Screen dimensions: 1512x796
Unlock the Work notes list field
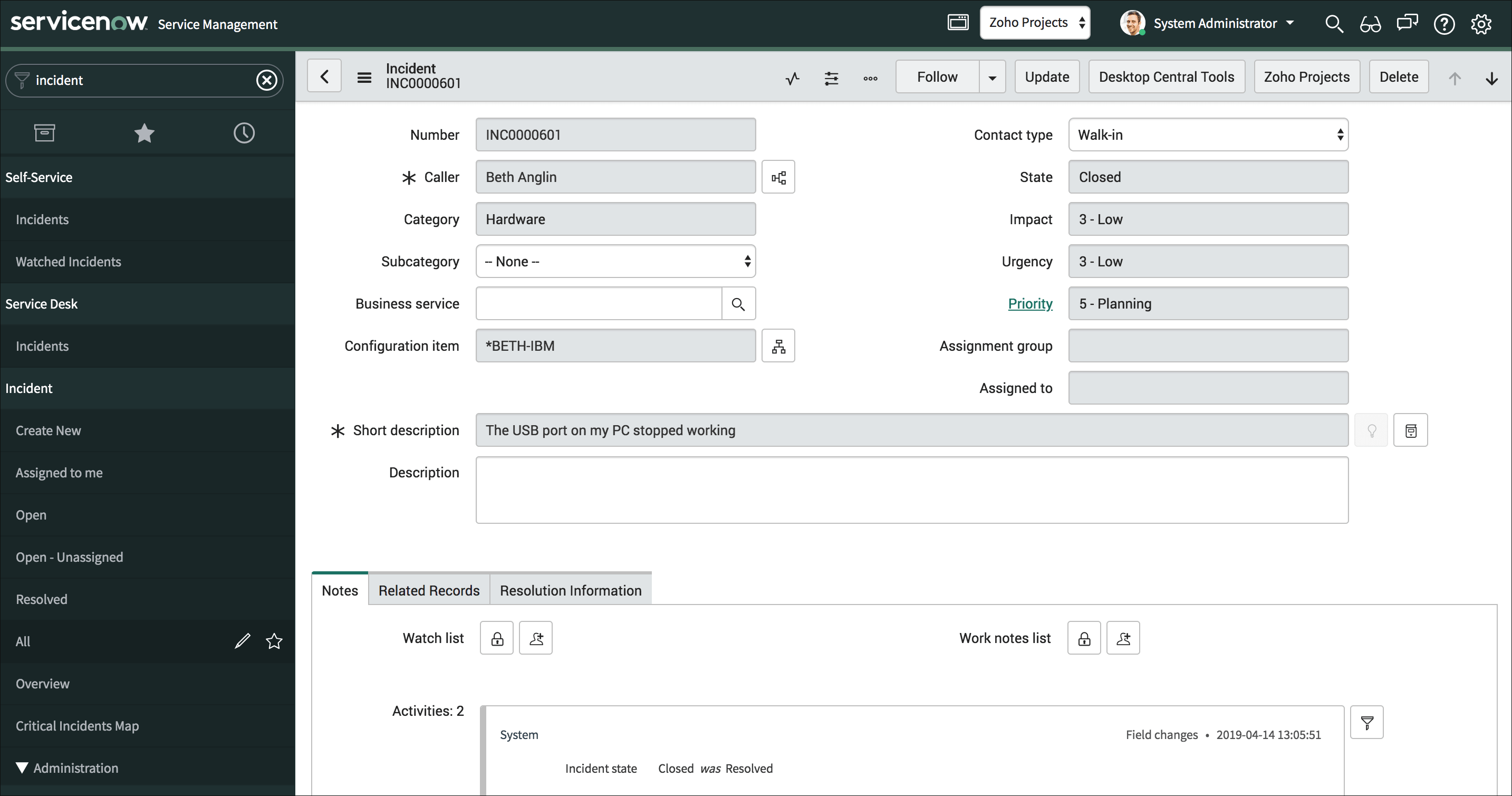coord(1084,639)
